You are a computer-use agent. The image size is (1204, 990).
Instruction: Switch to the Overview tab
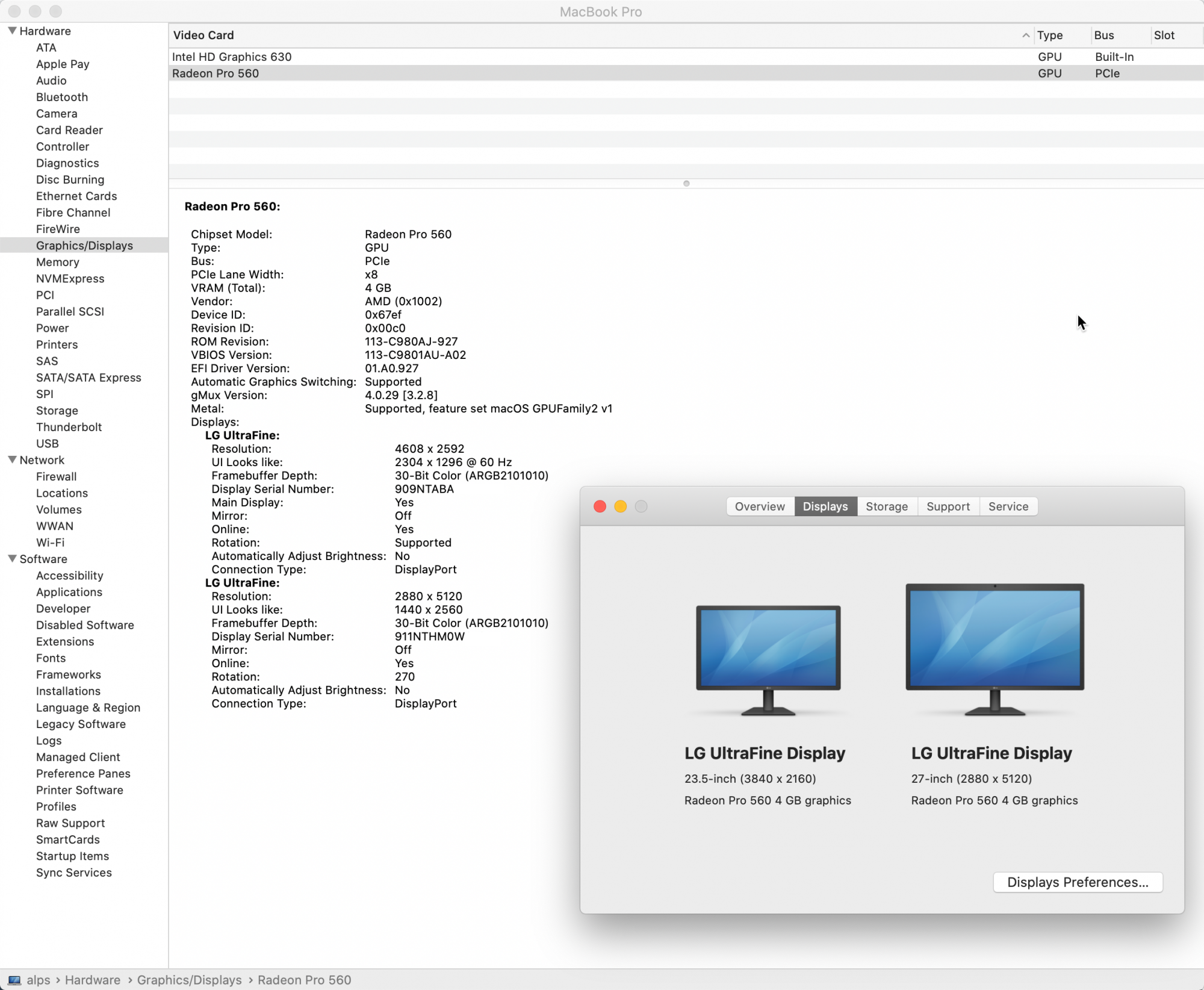(x=760, y=506)
